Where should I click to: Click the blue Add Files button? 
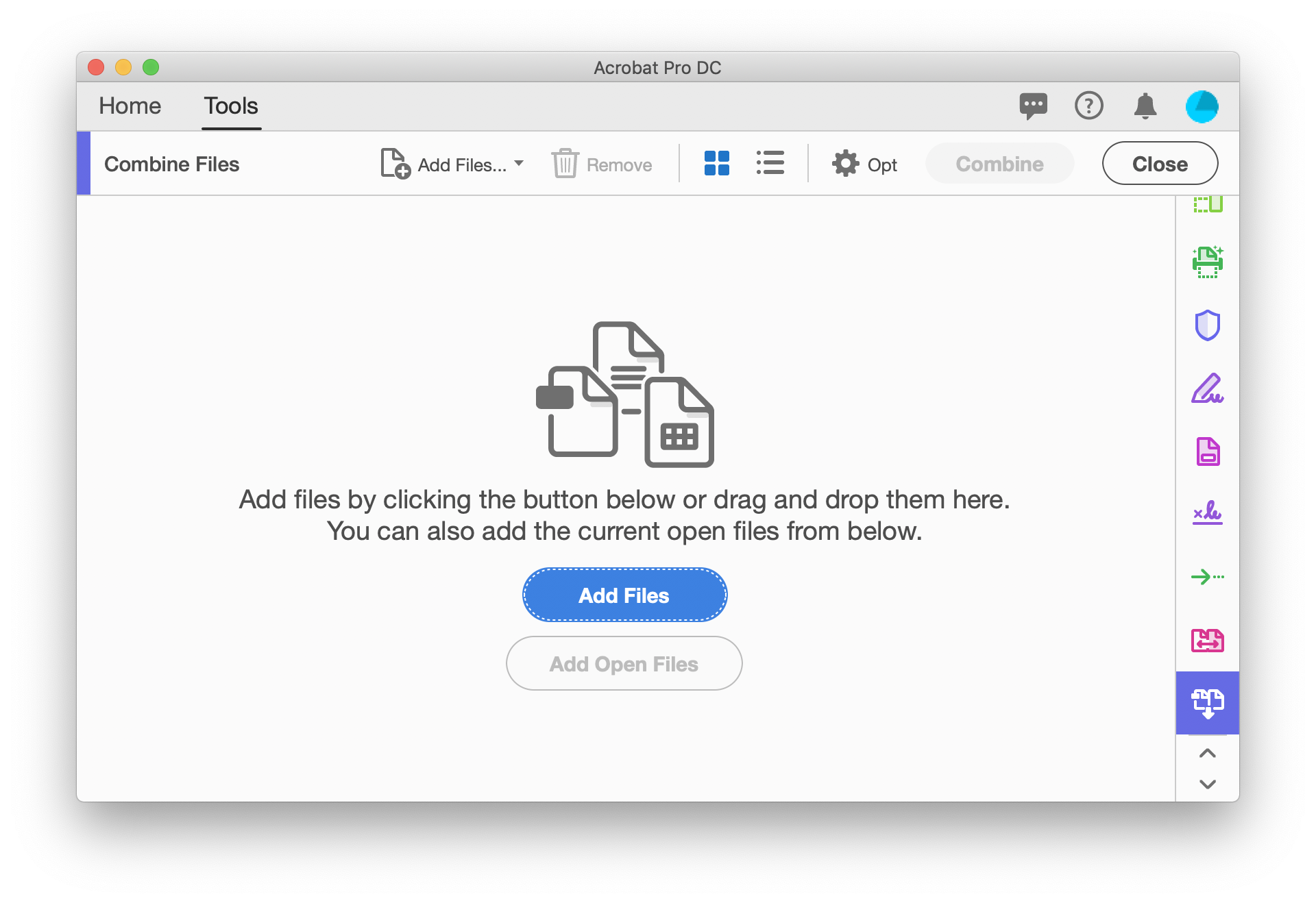point(624,595)
